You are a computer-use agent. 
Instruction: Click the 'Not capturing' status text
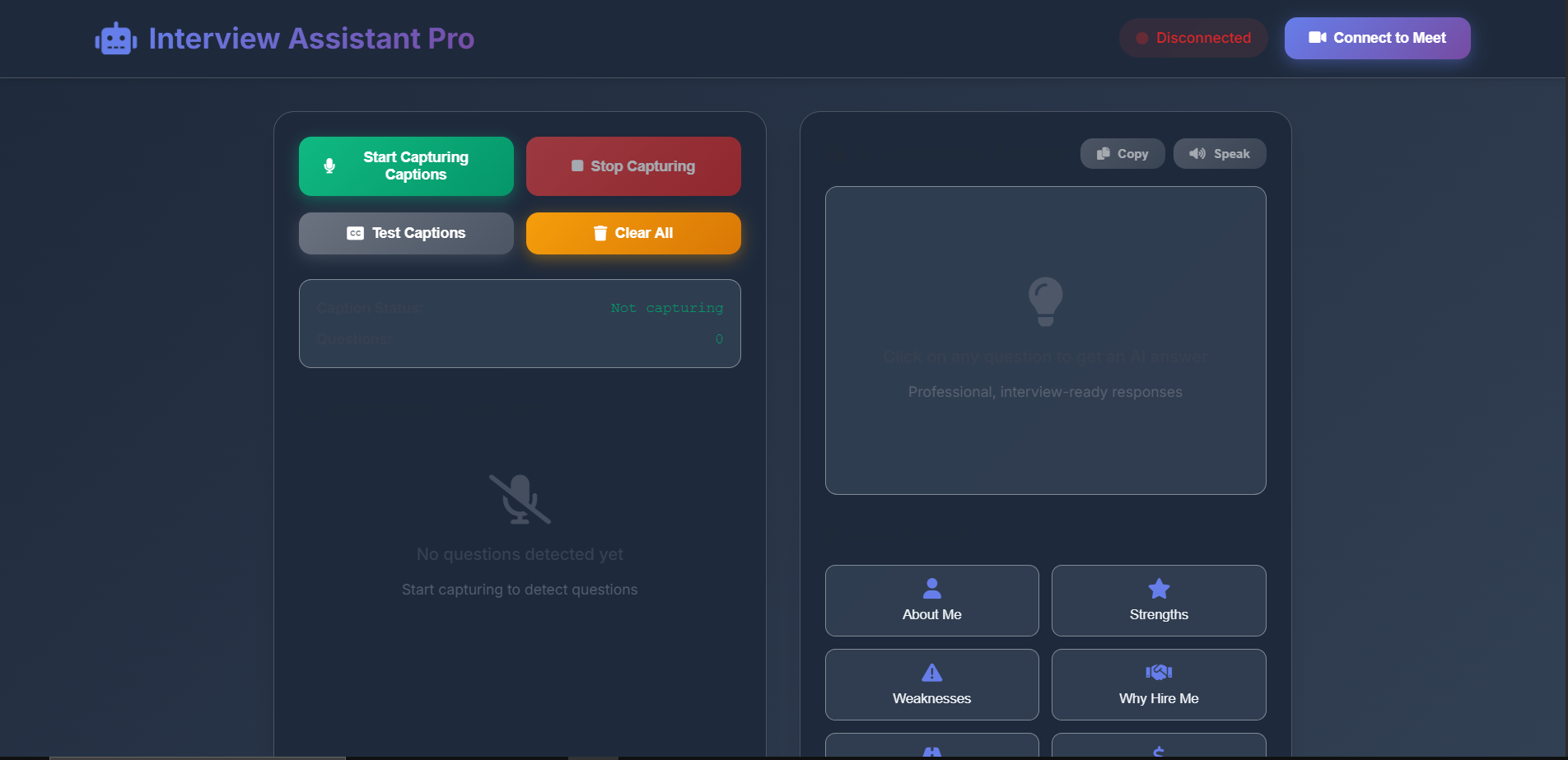pos(666,308)
